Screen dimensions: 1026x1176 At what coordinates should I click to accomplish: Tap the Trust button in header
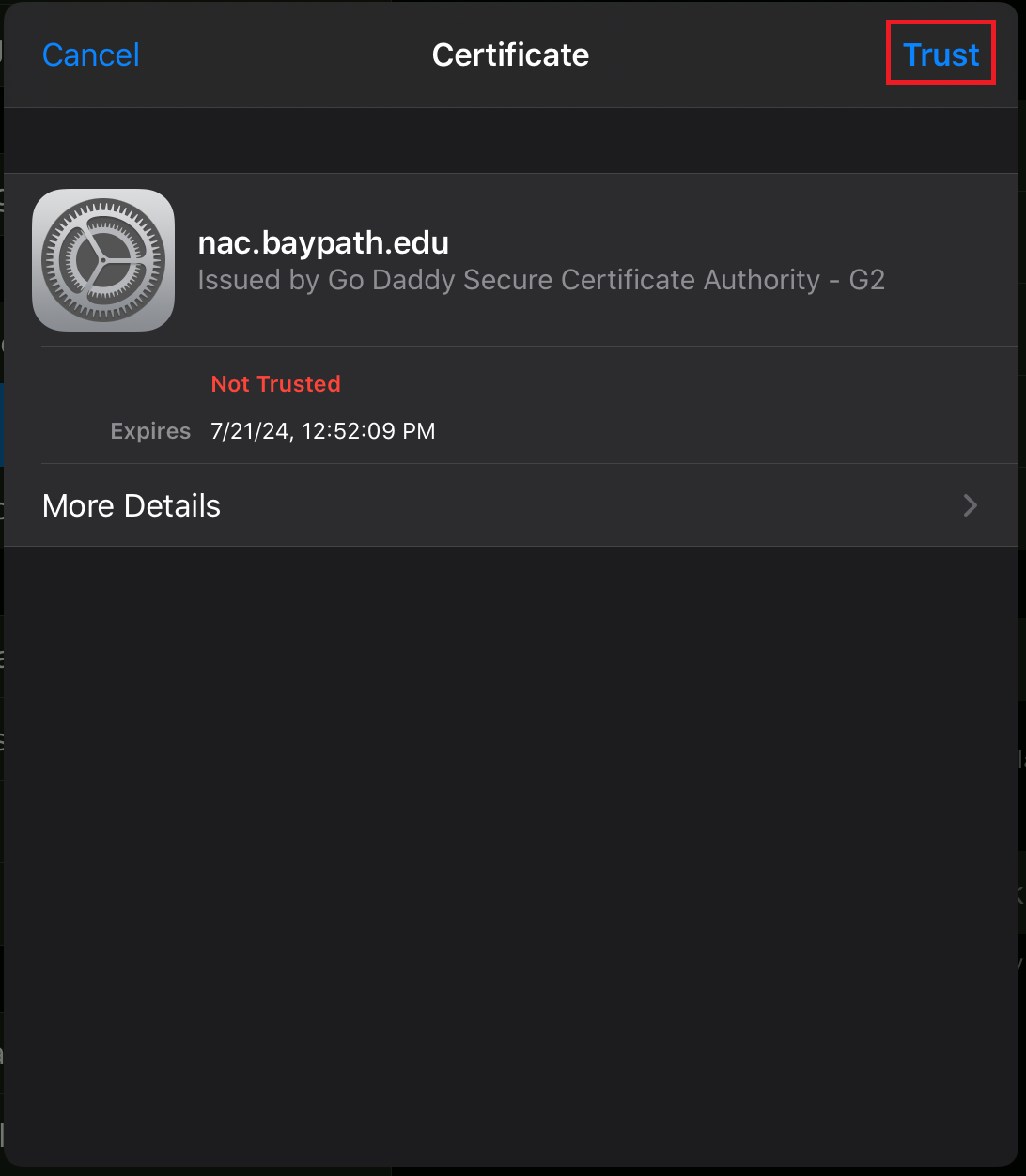(940, 54)
